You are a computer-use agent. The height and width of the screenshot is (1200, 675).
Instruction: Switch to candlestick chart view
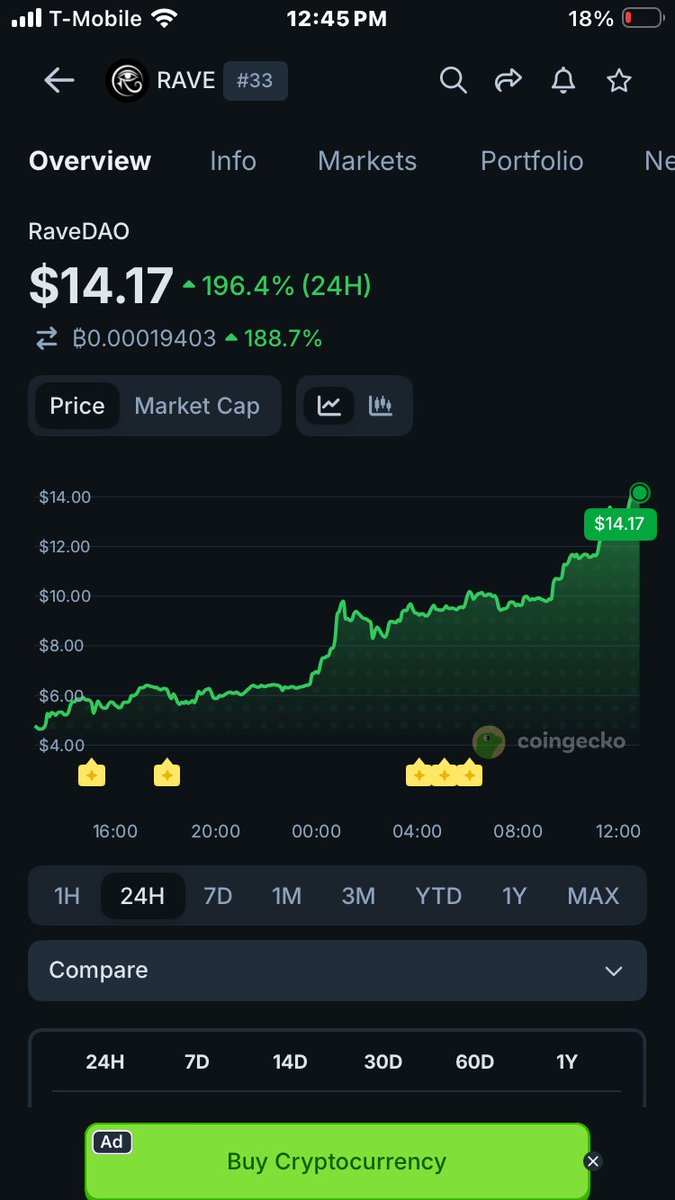(380, 405)
